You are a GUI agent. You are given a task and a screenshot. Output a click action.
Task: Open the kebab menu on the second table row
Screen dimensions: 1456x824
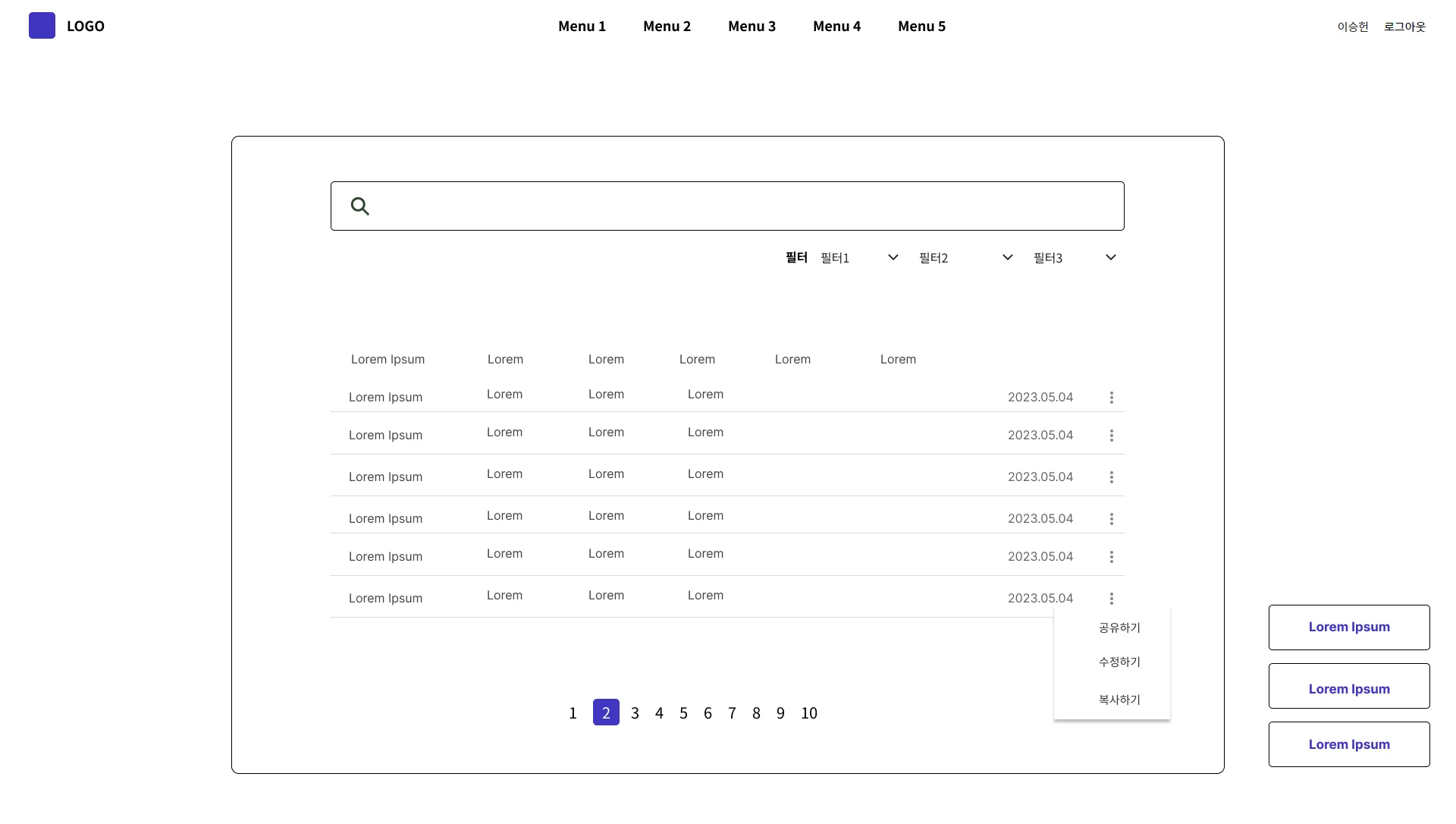(x=1112, y=435)
